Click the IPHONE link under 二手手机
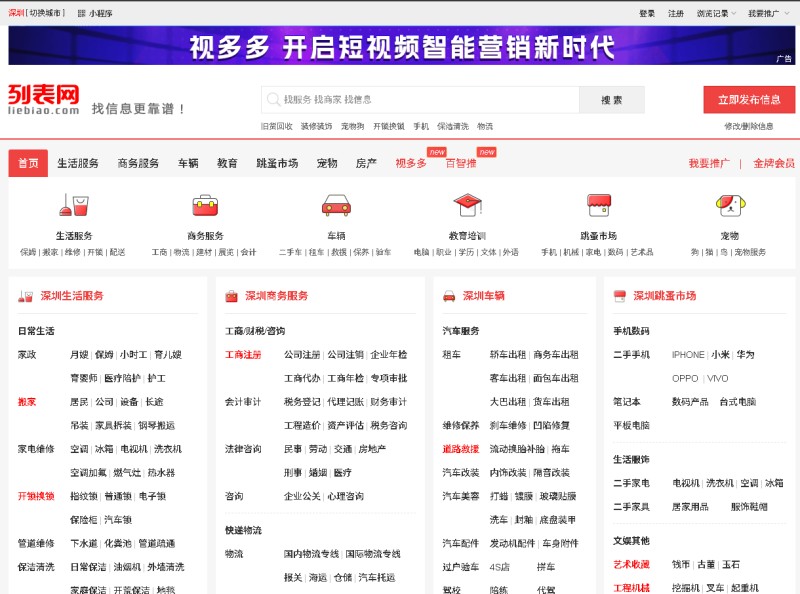800x594 pixels. coord(688,355)
